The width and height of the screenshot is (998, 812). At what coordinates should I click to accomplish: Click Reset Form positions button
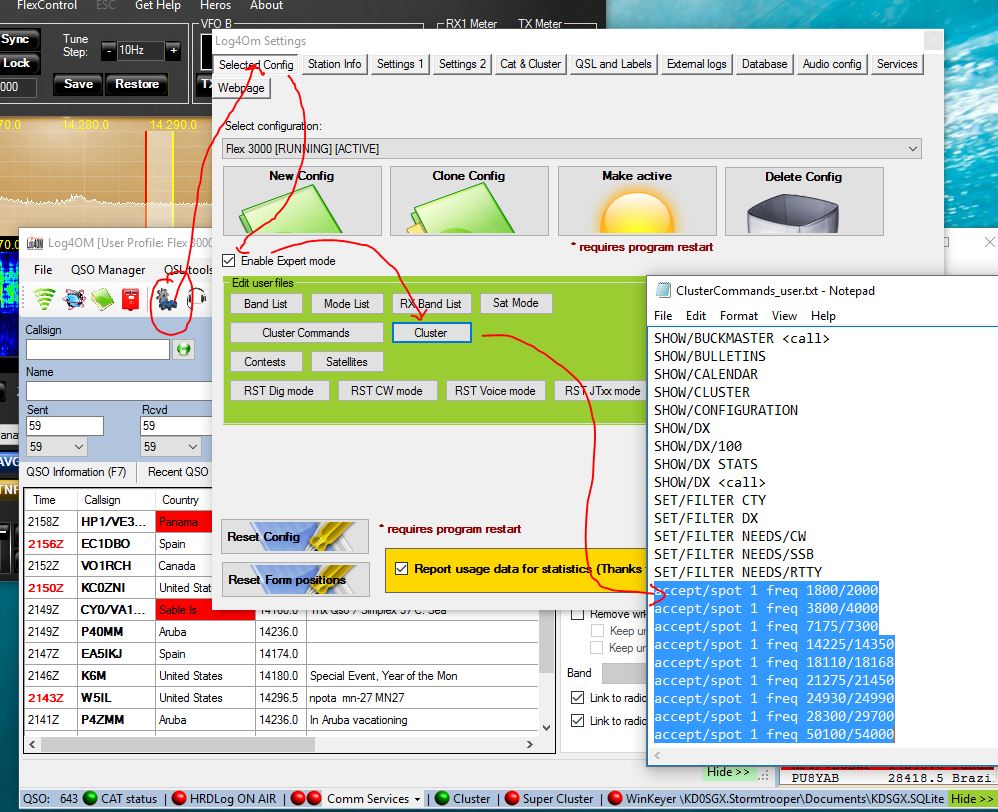[x=295, y=579]
